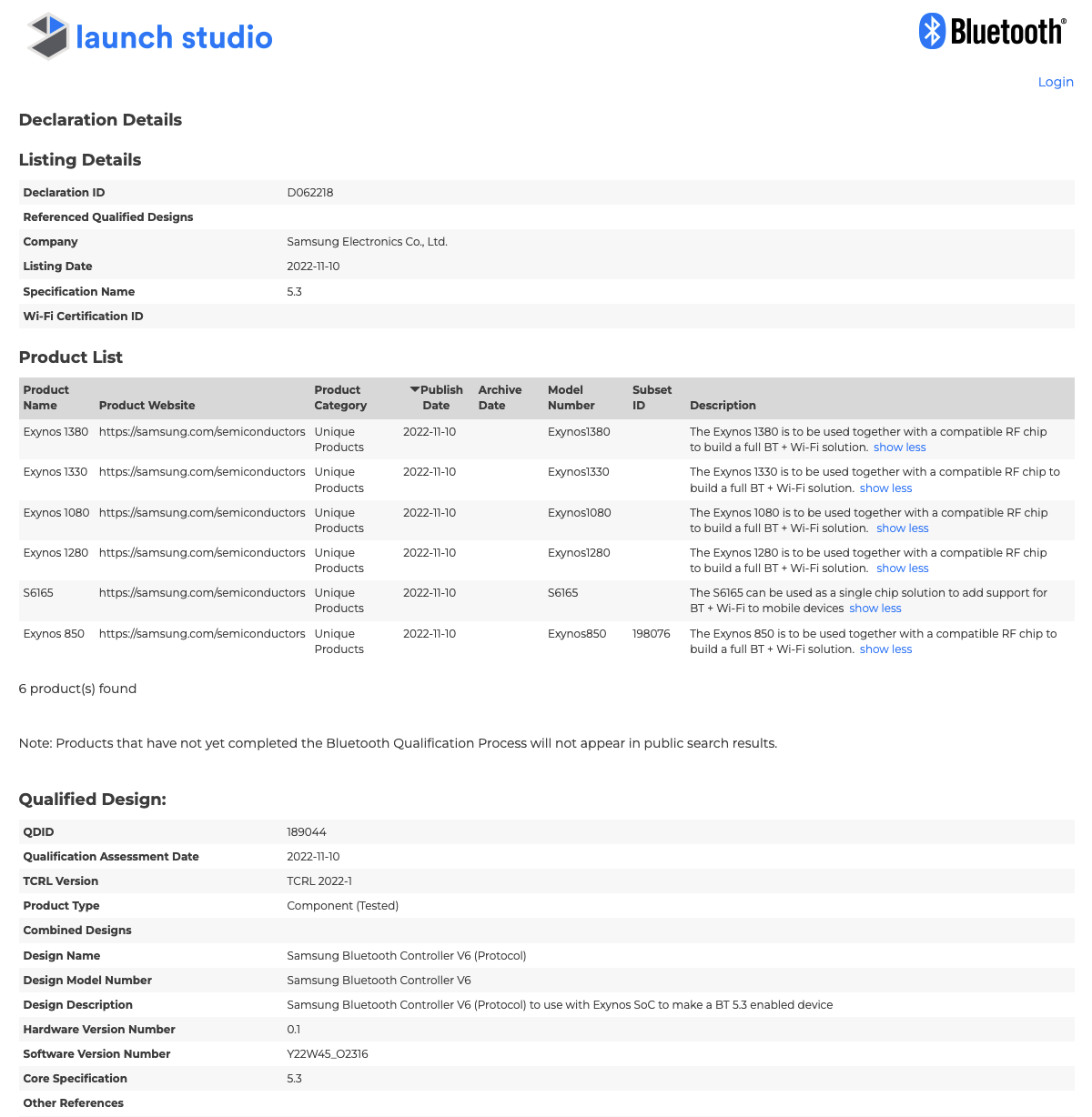Viewport: 1092px width, 1117px height.
Task: Click show less for Exynos 1280
Action: coord(902,568)
